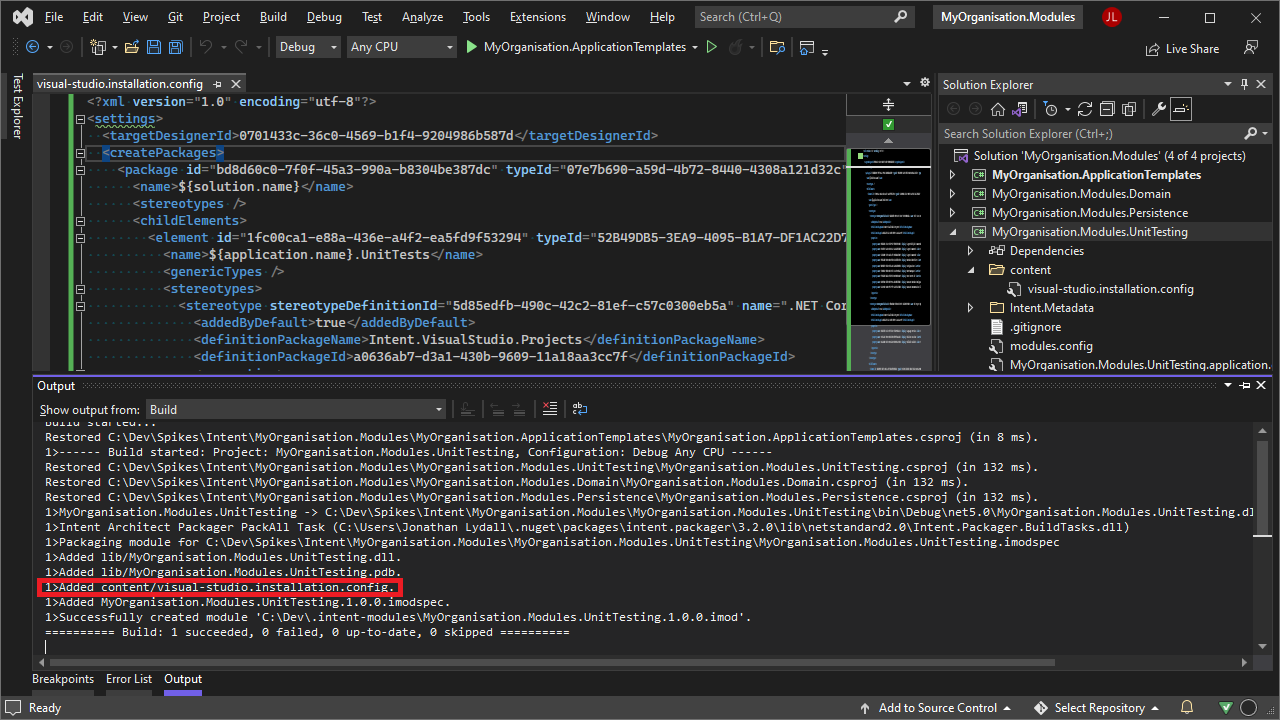Click Pending Changes Filter clock icon
The width and height of the screenshot is (1280, 720).
[x=1050, y=109]
